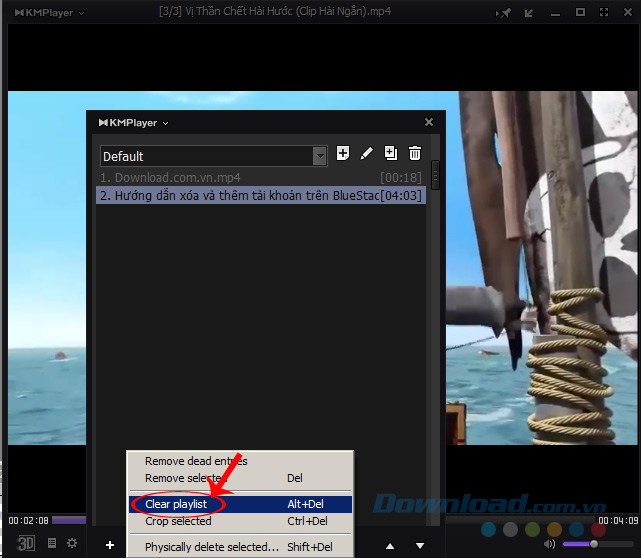The height and width of the screenshot is (558, 641).
Task: Click the pencil rename playlist icon
Action: [x=367, y=153]
